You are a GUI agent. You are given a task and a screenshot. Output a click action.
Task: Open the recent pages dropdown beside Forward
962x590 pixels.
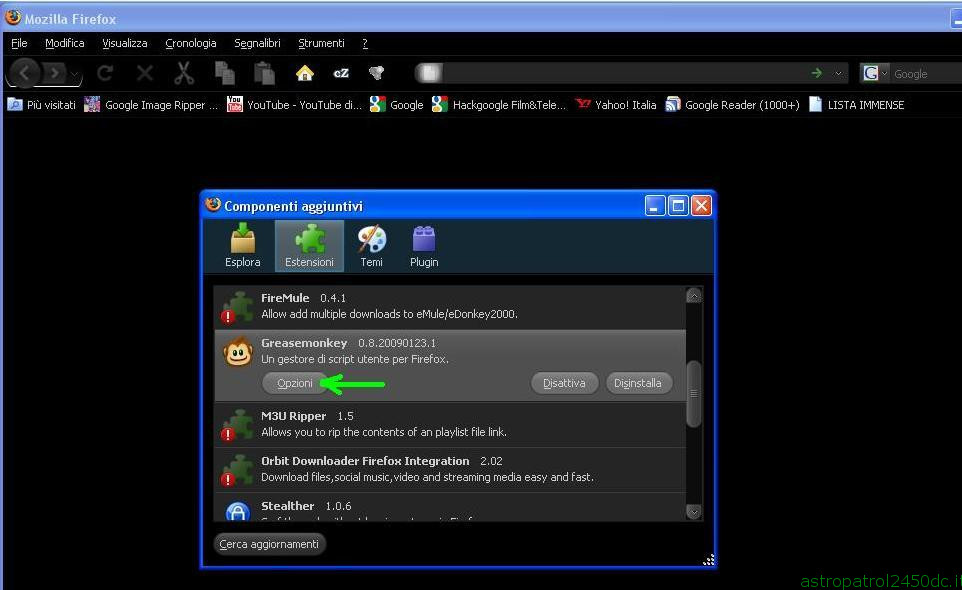(74, 74)
